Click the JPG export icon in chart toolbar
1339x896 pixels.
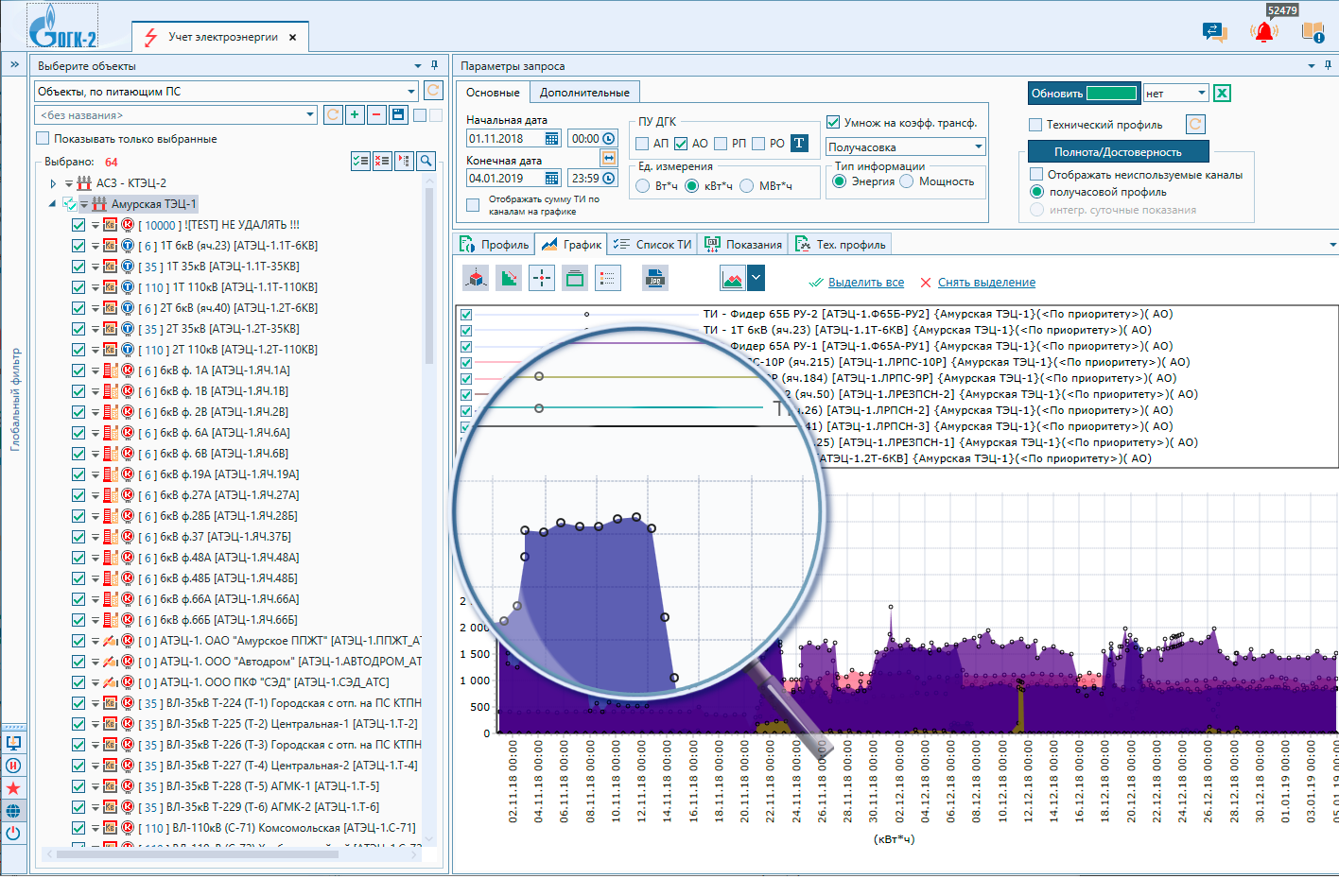tap(654, 278)
